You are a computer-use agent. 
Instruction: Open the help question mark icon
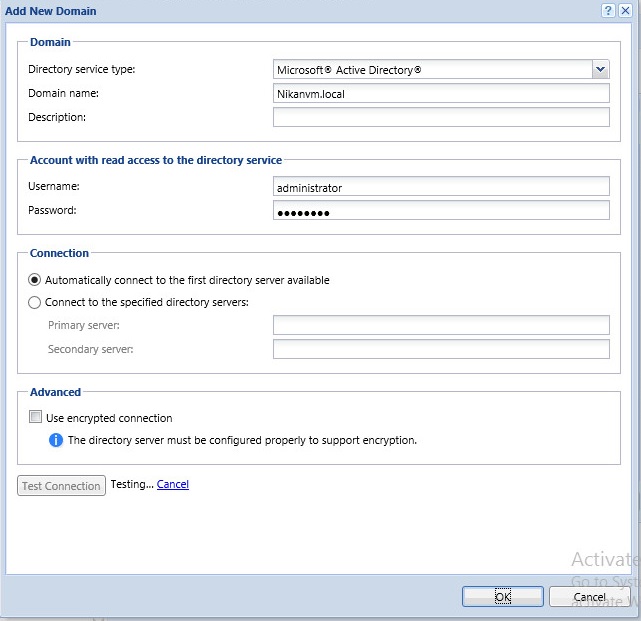(x=607, y=9)
